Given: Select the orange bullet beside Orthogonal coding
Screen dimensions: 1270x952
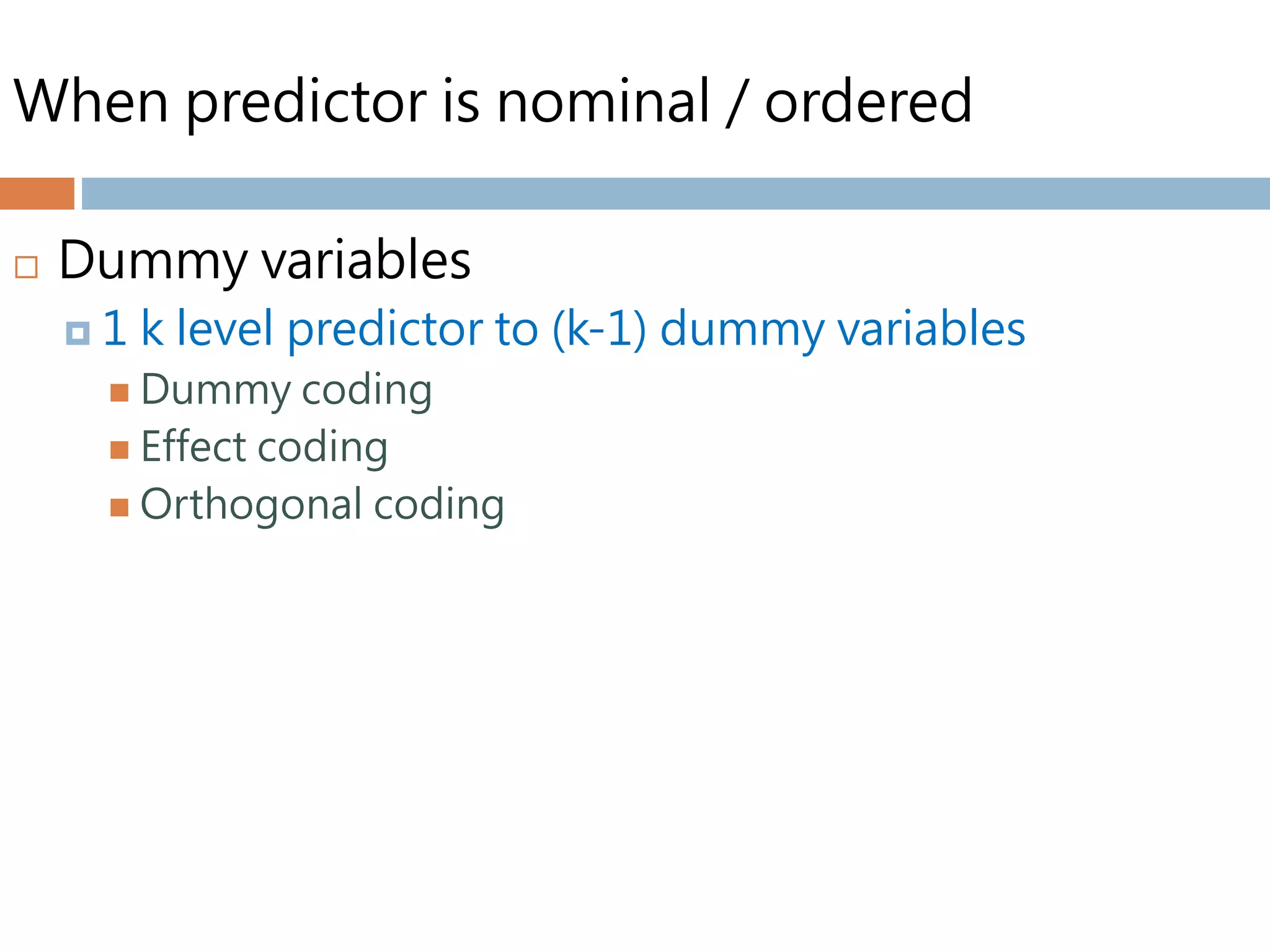Looking at the screenshot, I should [x=119, y=508].
